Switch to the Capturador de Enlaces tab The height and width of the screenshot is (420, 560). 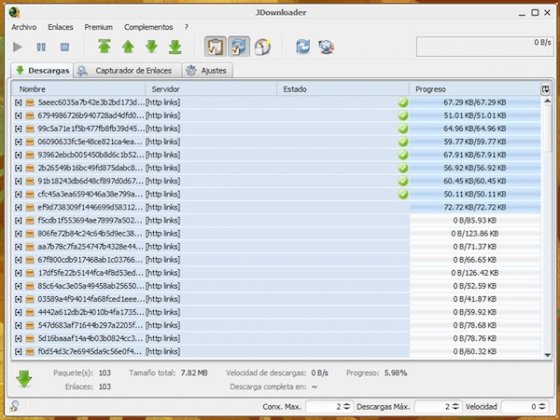127,70
